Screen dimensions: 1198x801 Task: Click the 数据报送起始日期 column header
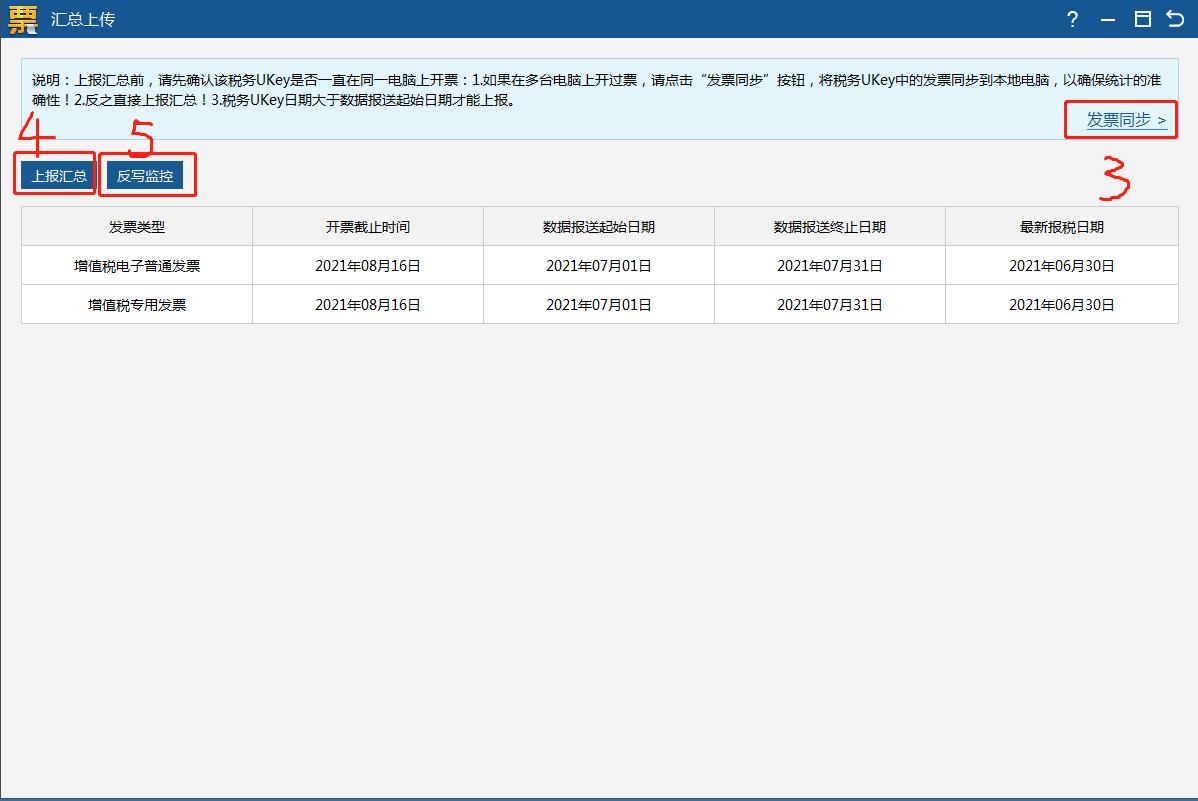click(x=598, y=225)
